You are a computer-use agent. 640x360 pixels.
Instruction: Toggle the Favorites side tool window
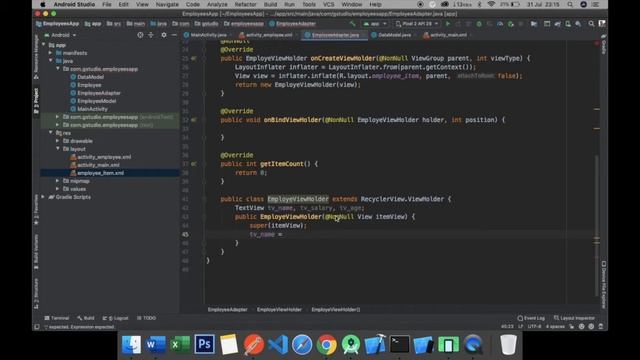click(x=36, y=210)
